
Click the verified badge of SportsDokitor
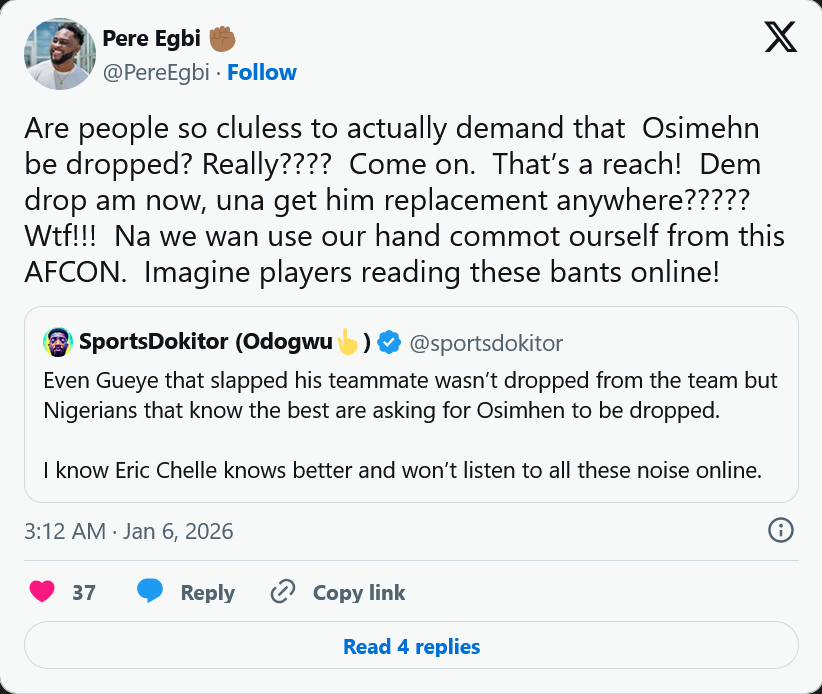(389, 343)
